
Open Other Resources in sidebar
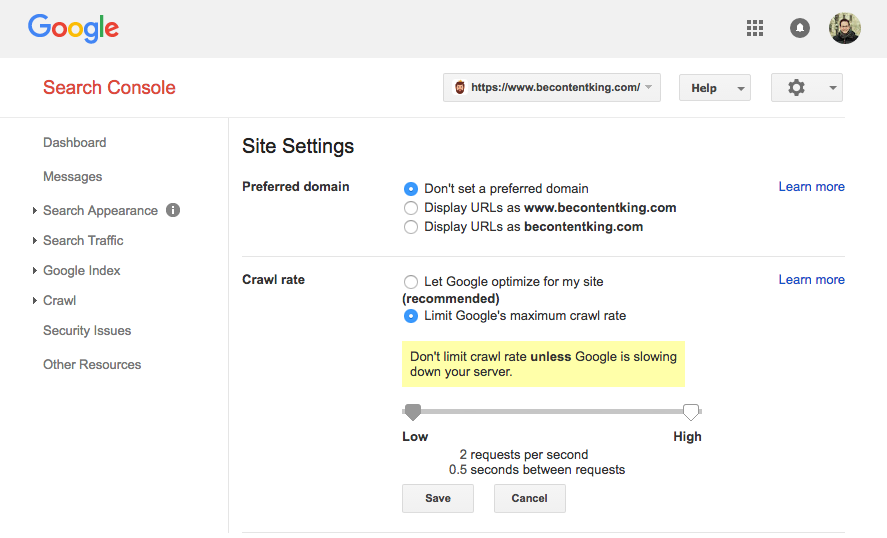point(92,364)
